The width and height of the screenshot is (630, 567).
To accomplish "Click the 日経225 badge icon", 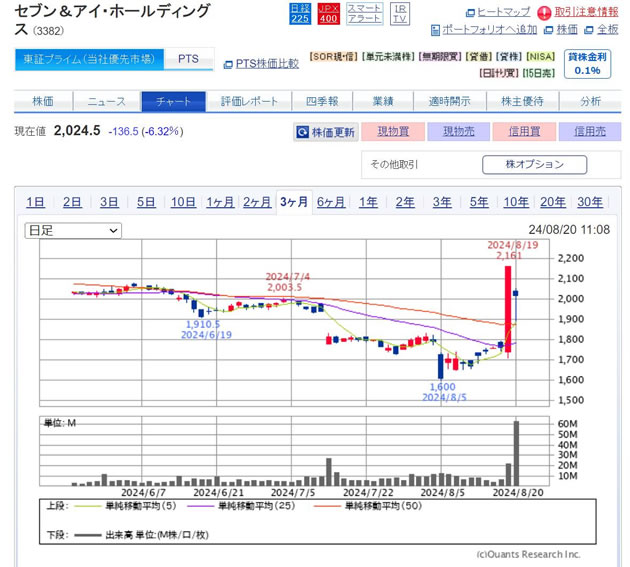I will (298, 13).
